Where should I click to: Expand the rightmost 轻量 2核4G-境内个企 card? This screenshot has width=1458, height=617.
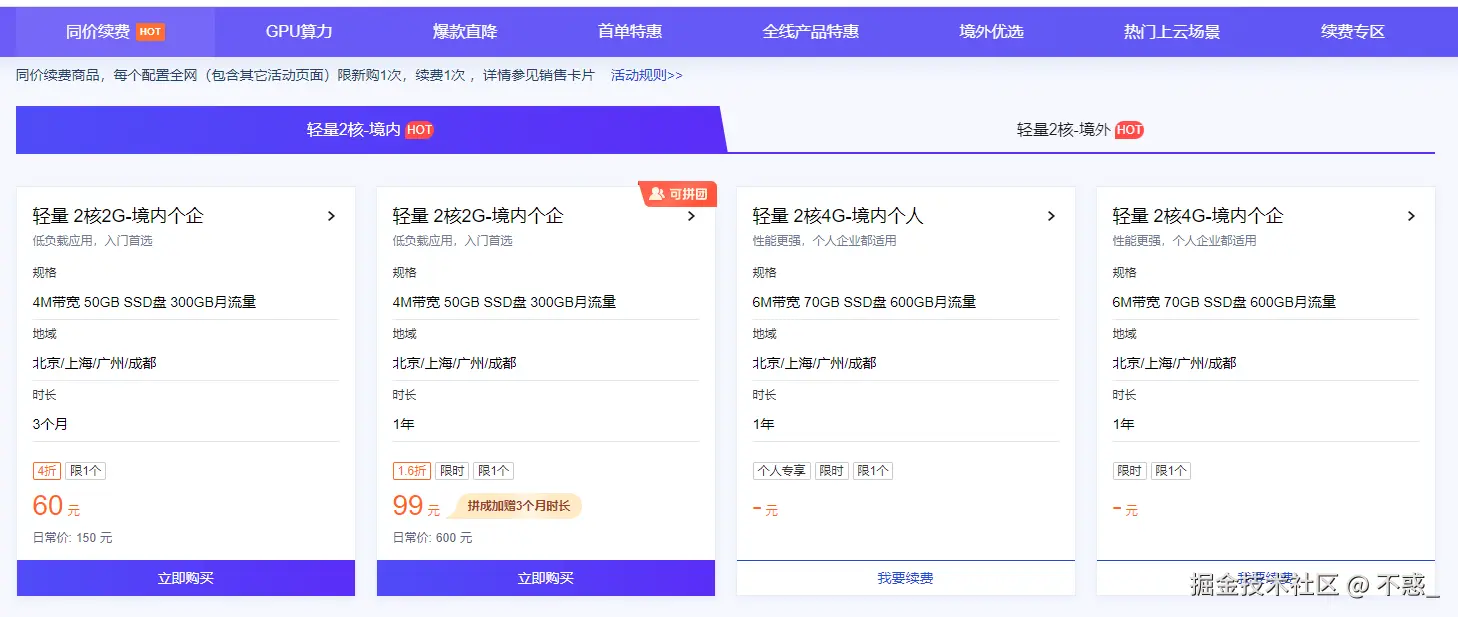[1411, 215]
